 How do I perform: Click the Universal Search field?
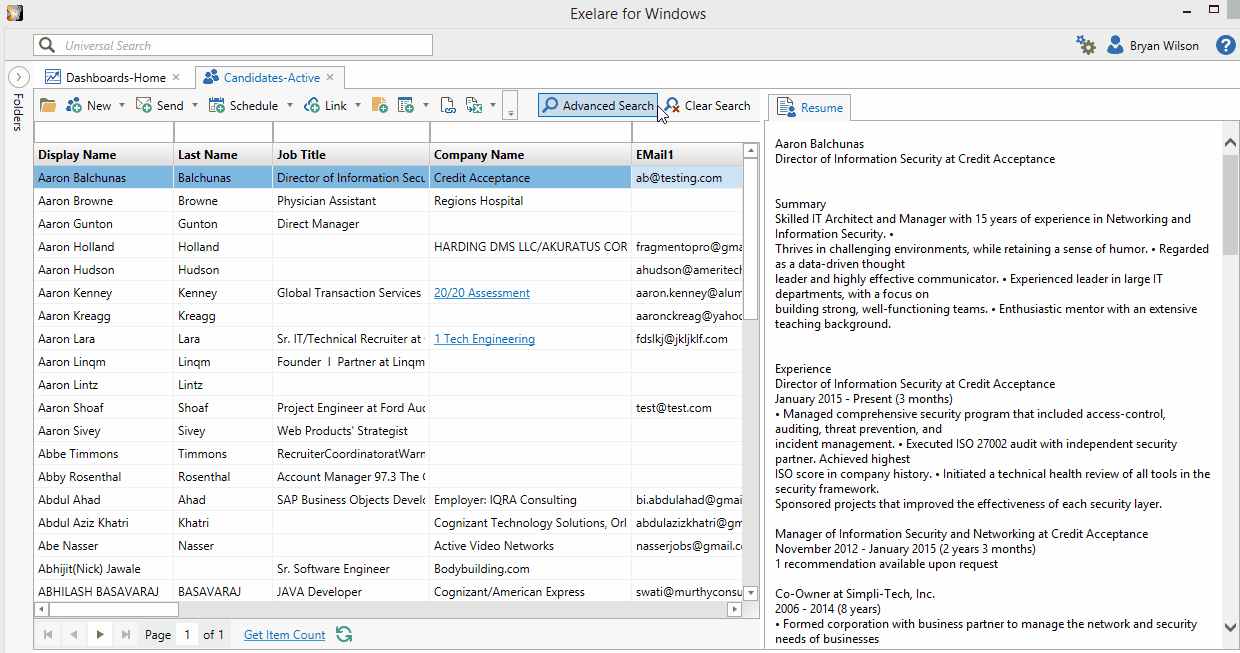tap(233, 45)
